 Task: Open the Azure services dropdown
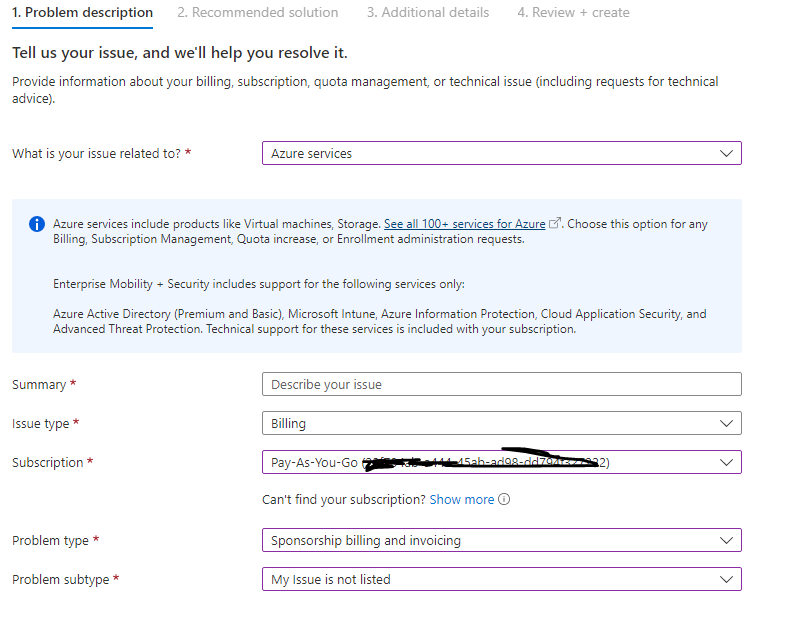tap(501, 153)
